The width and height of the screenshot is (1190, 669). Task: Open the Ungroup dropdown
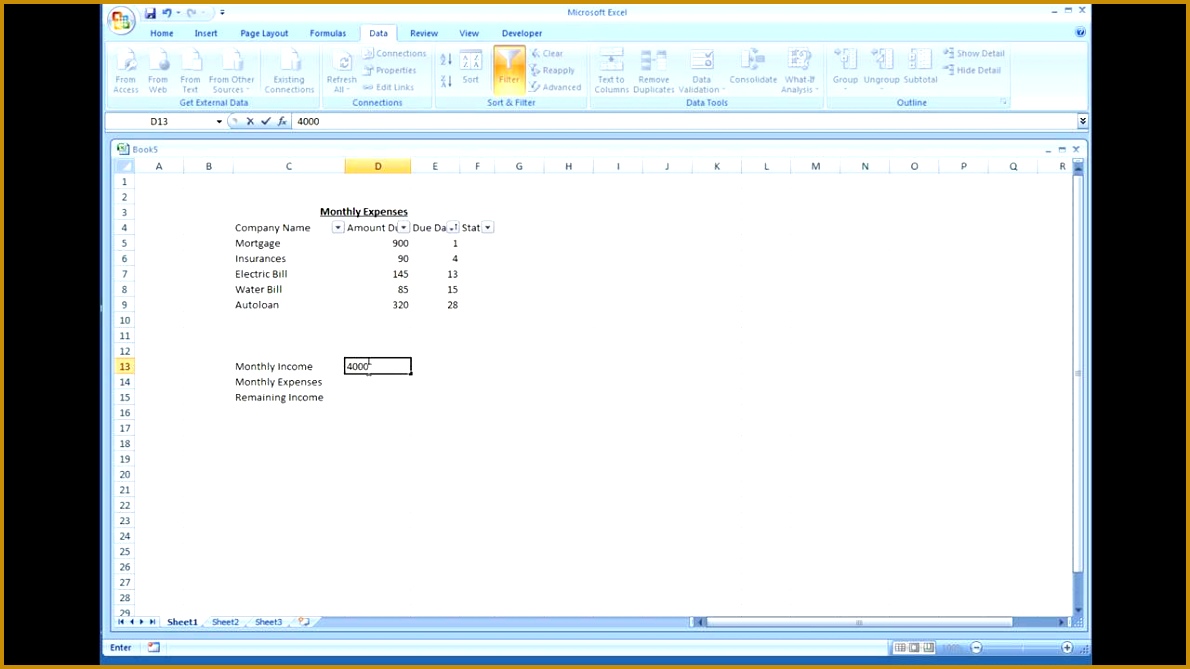pyautogui.click(x=881, y=69)
